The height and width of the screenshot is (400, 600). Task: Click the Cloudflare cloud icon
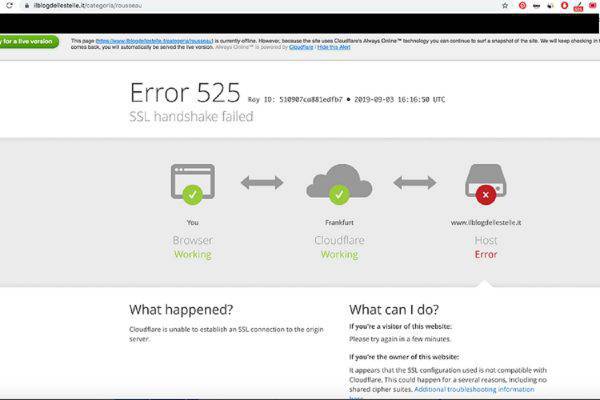[339, 184]
